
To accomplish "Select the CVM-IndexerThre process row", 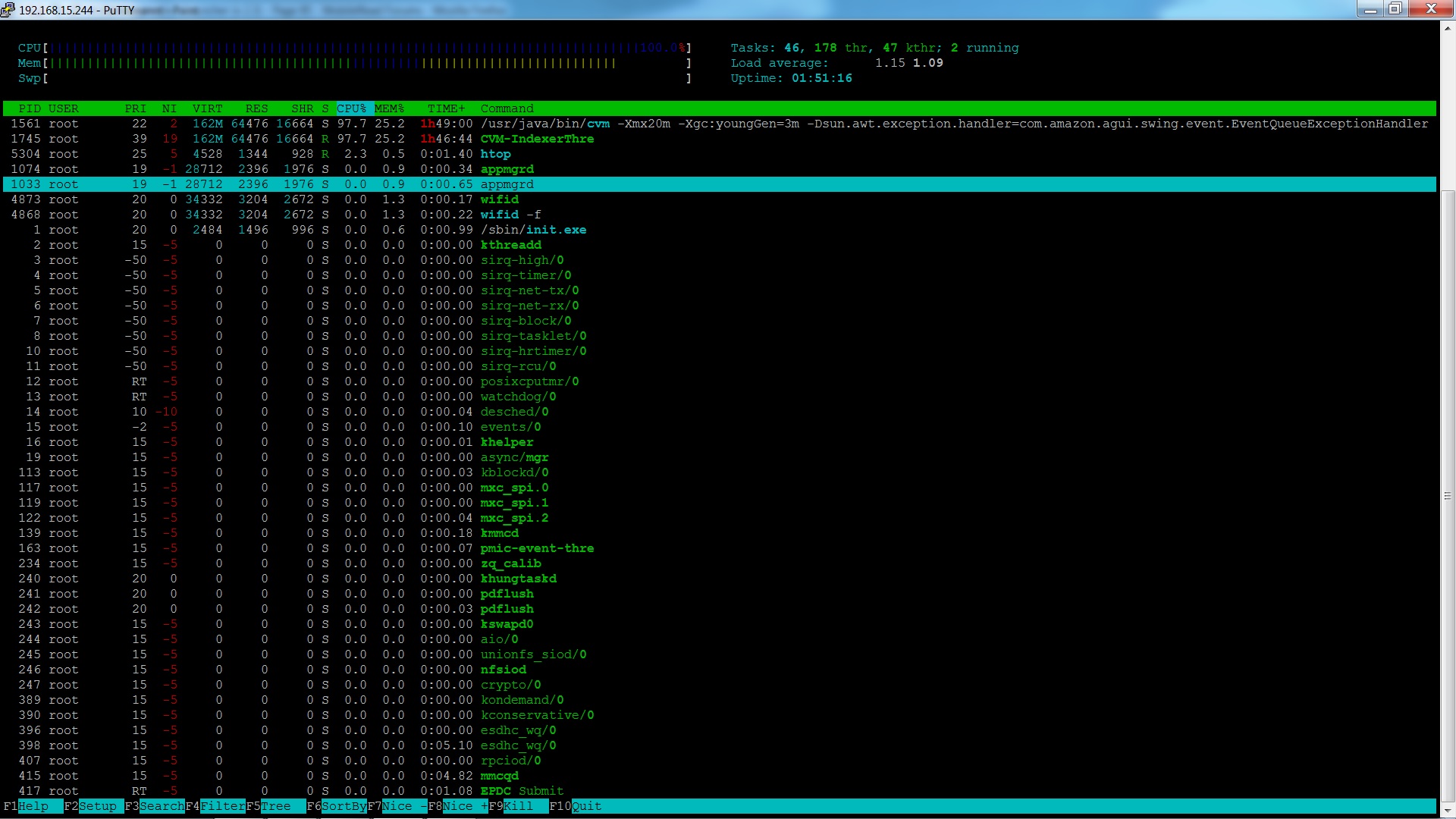I will pos(536,139).
